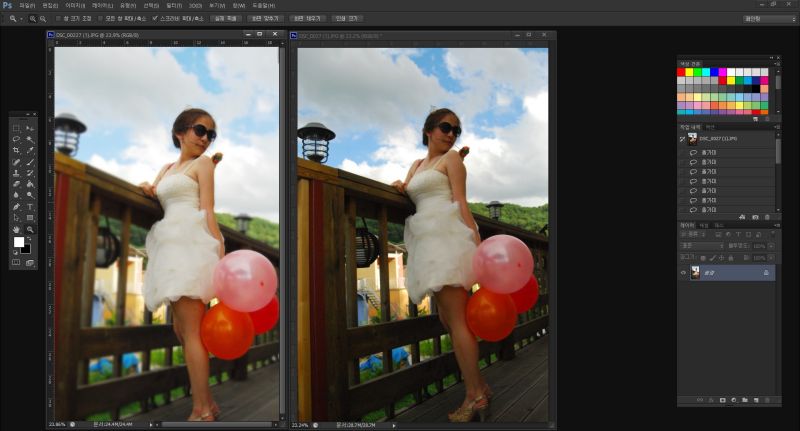Switch to 채널 tab in Layers panel
Screen dimensions: 800x431
[704, 225]
